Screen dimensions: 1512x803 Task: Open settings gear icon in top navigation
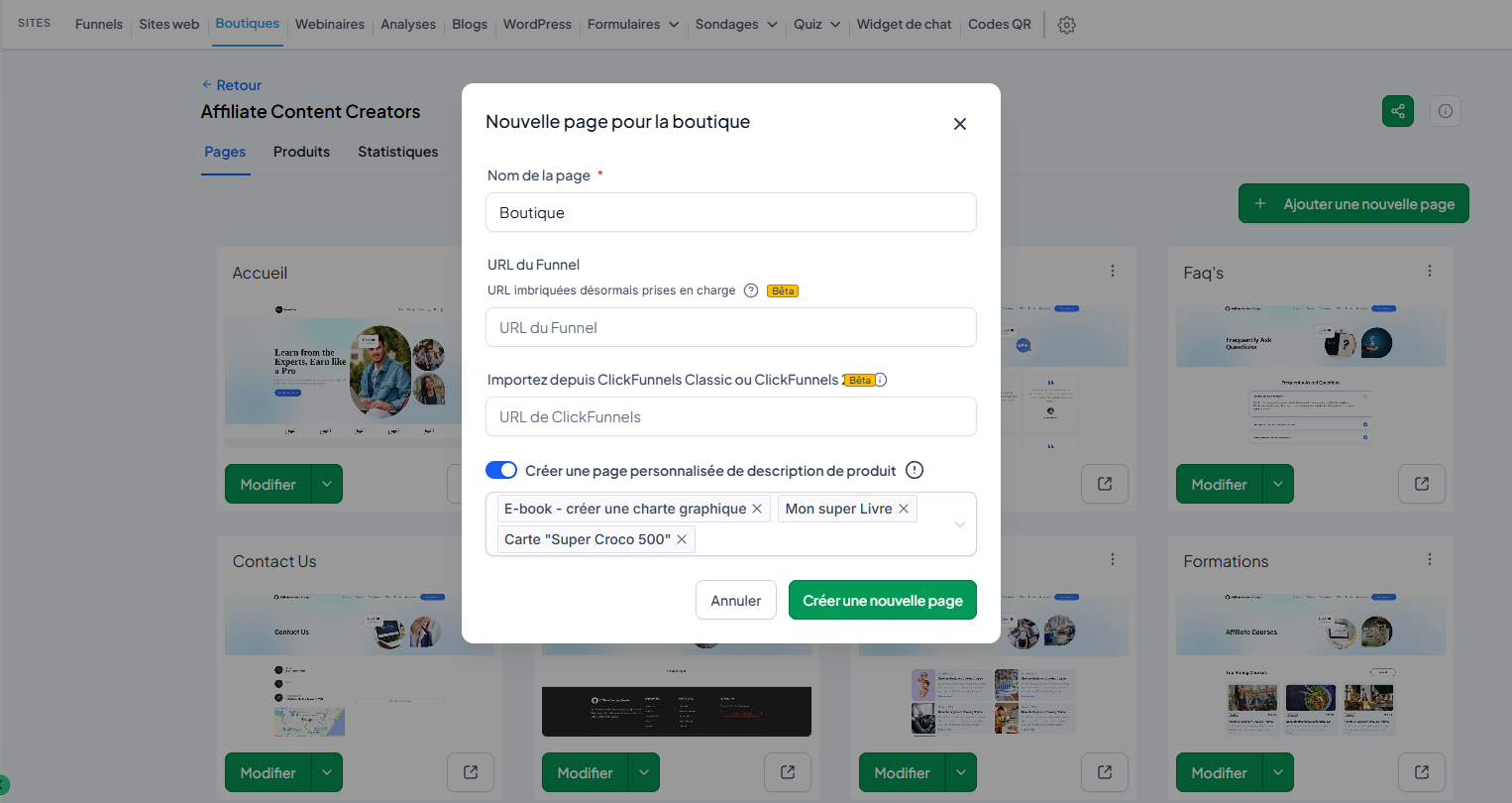pyautogui.click(x=1066, y=25)
